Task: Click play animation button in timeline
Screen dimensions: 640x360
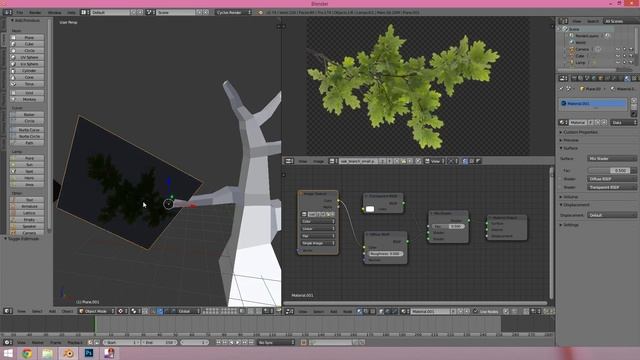Action: coord(238,342)
